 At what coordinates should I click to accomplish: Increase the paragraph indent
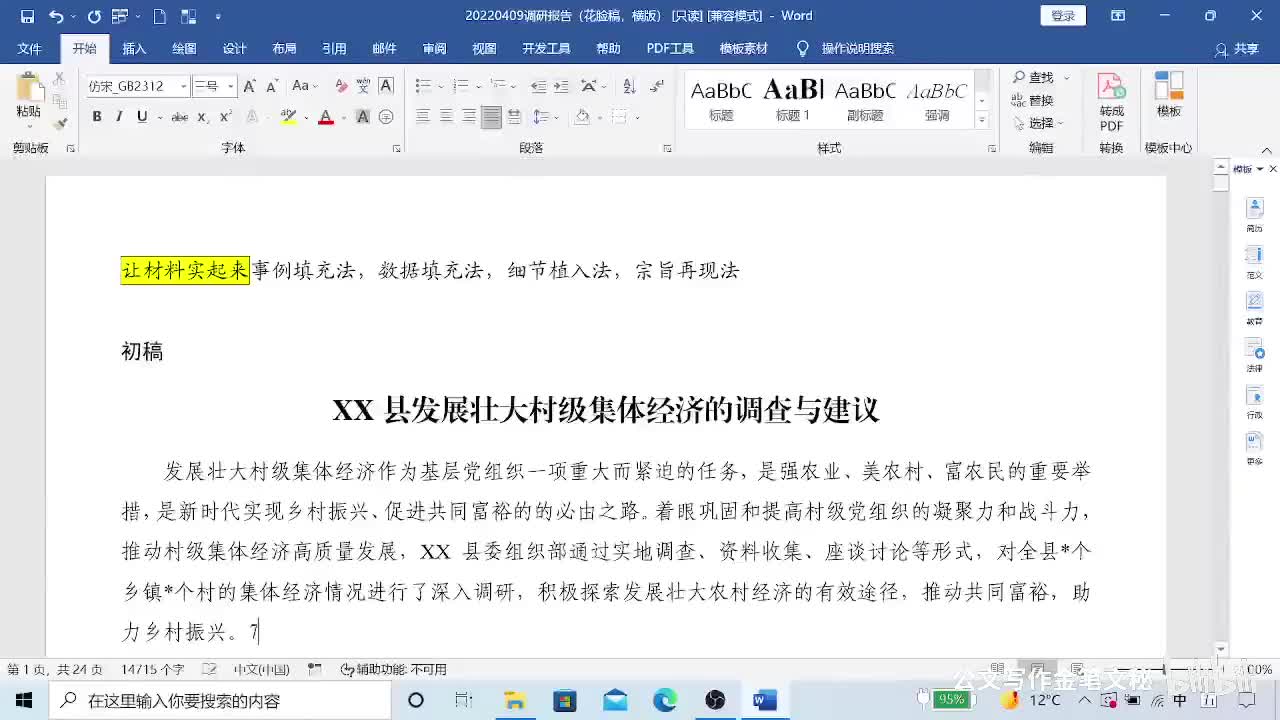(x=562, y=86)
